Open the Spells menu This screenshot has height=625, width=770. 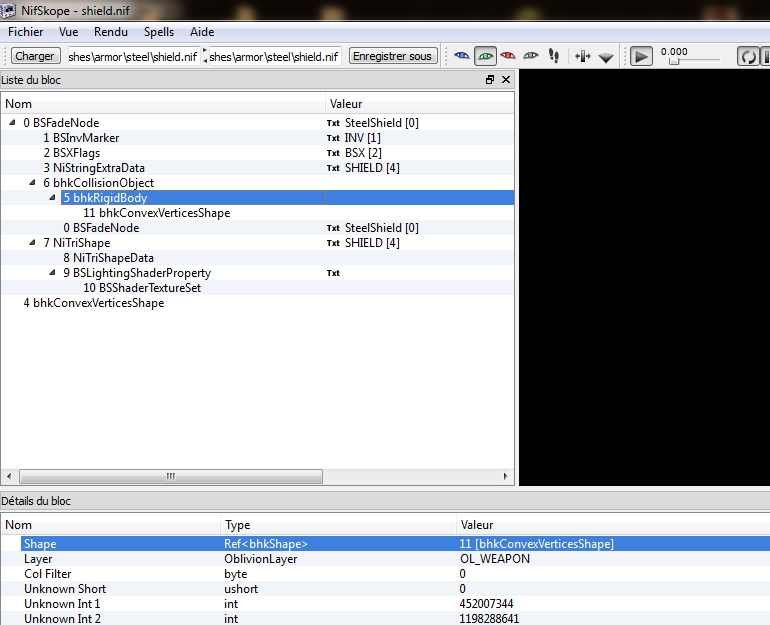click(159, 32)
